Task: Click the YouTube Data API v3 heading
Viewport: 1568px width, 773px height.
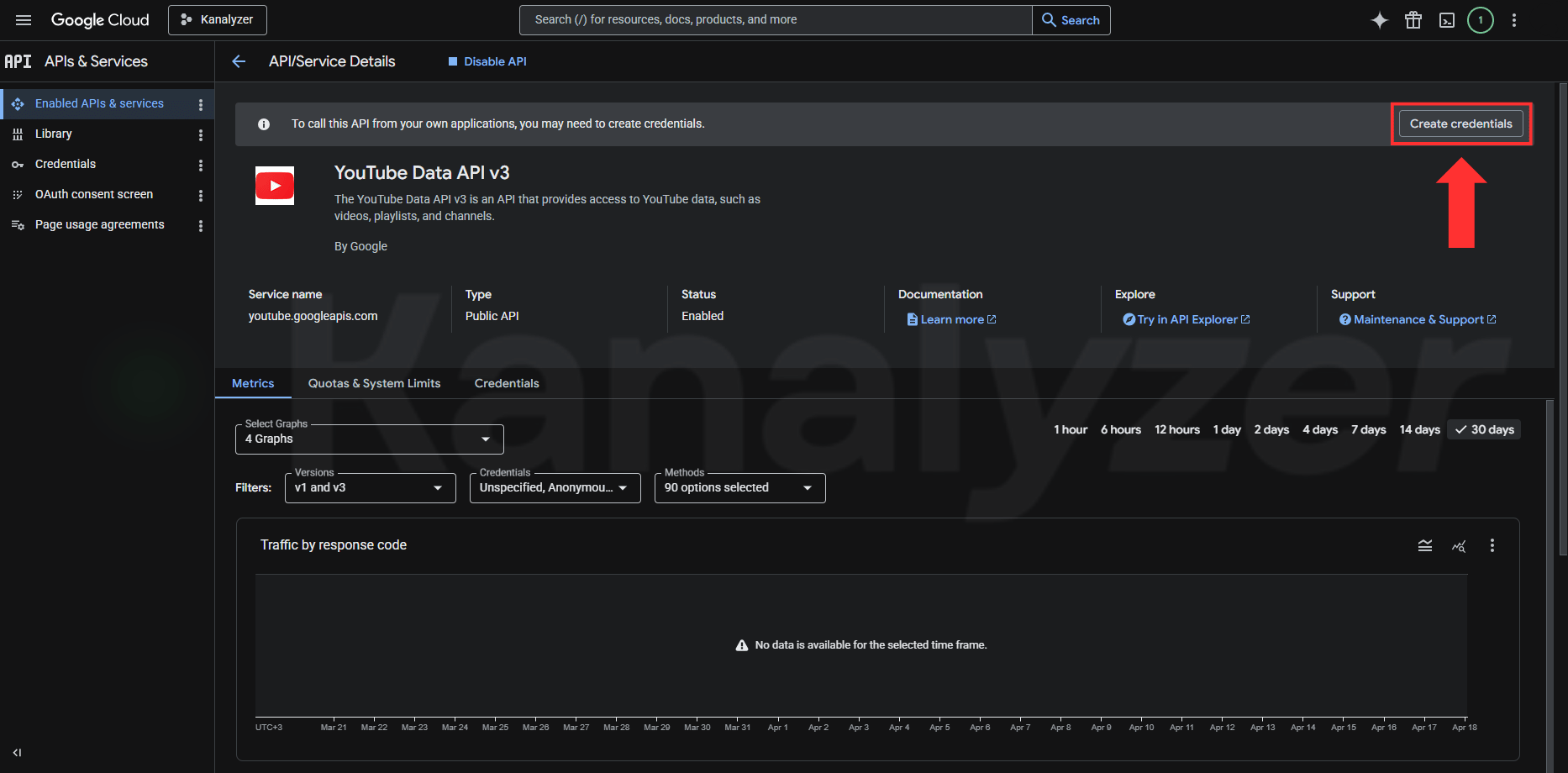Action: [422, 172]
